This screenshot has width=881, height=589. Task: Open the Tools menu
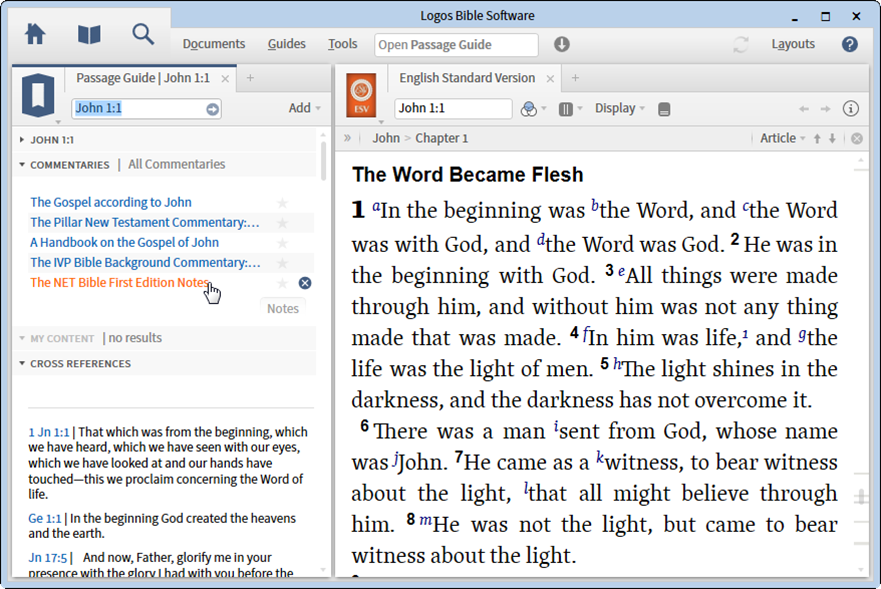(343, 44)
